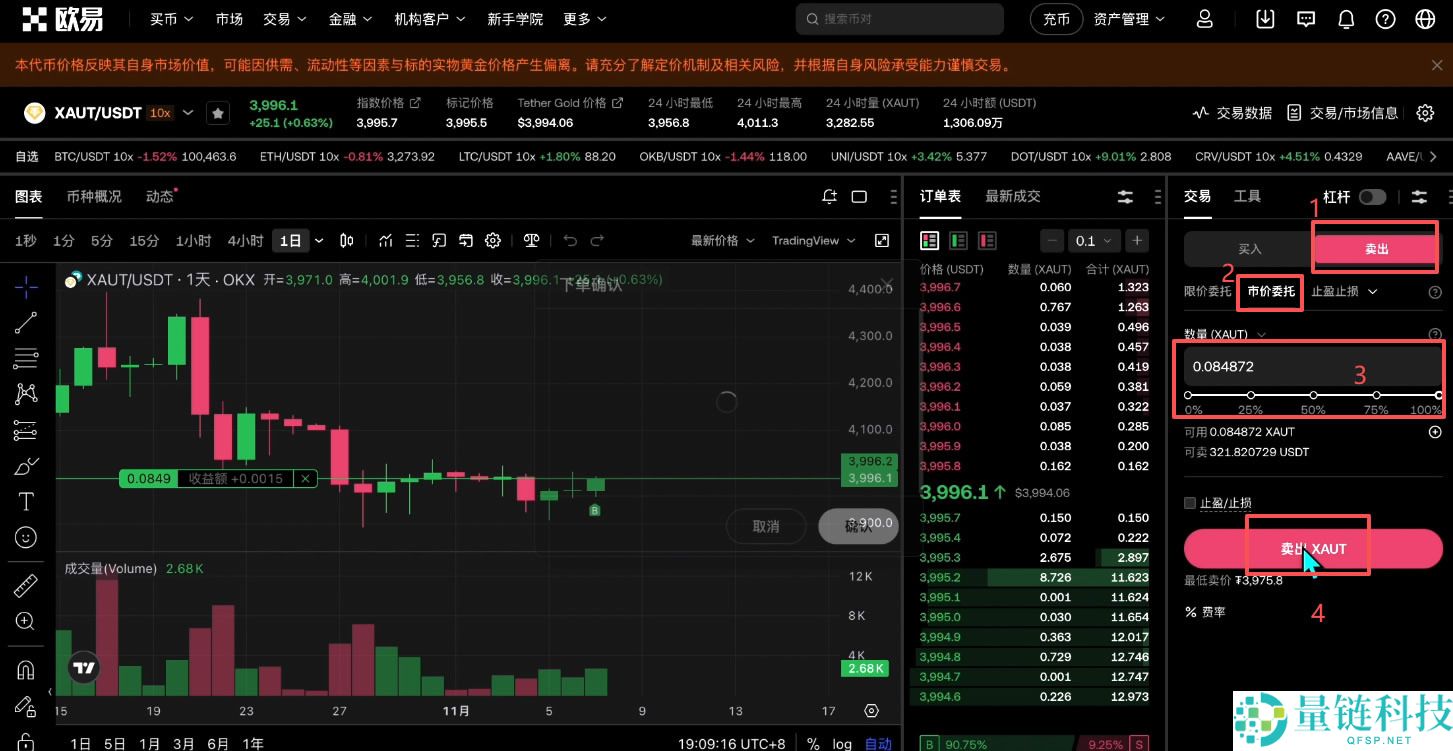Switch to the 最新成交 tab

click(1012, 196)
